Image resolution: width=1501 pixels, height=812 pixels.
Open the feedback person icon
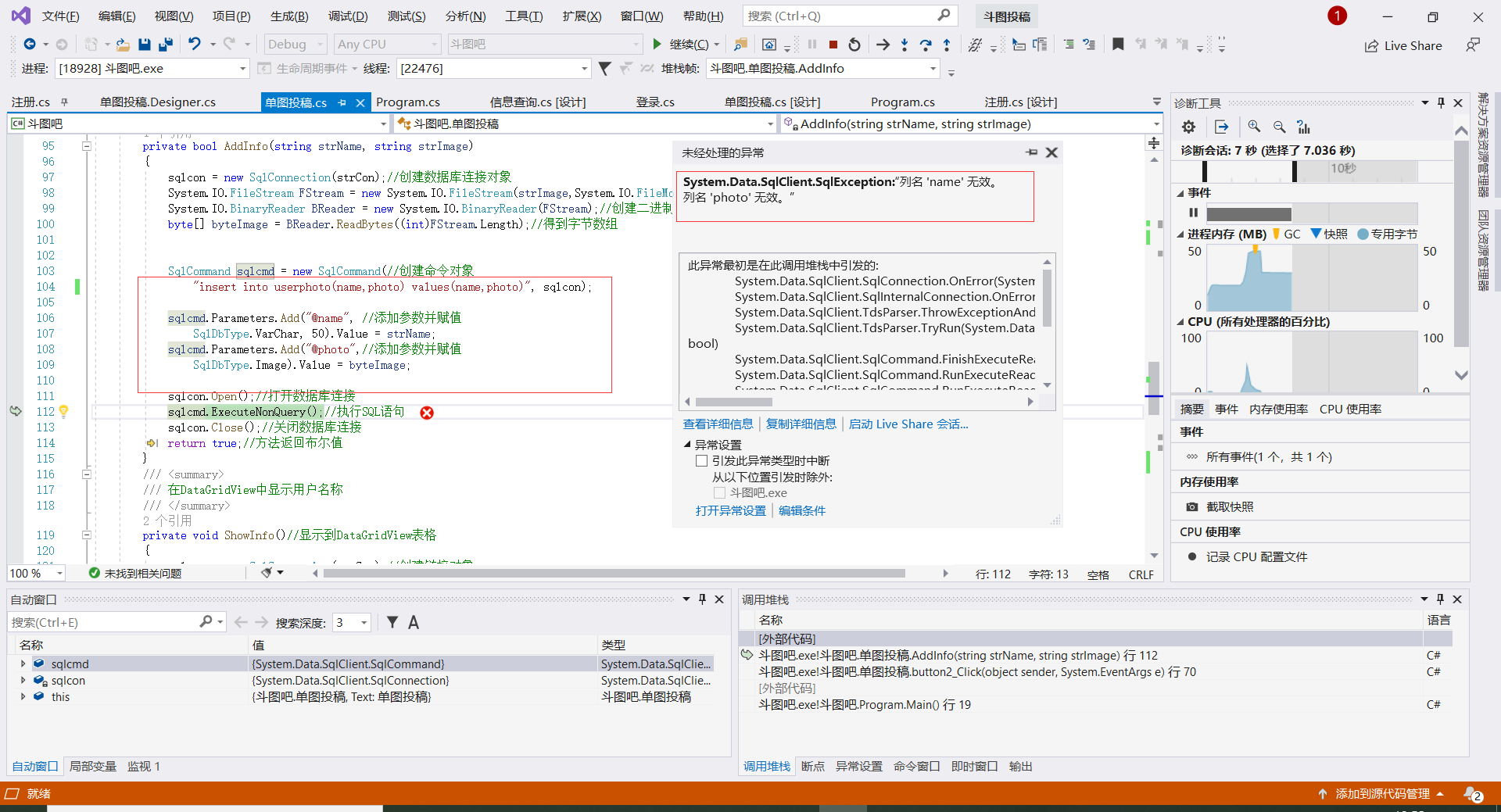pyautogui.click(x=1473, y=45)
